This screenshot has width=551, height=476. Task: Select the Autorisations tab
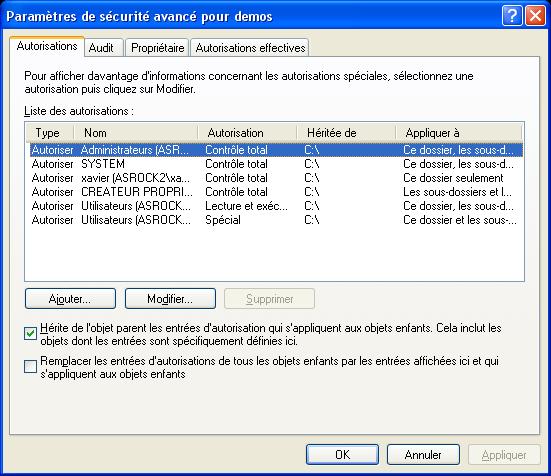tap(47, 46)
